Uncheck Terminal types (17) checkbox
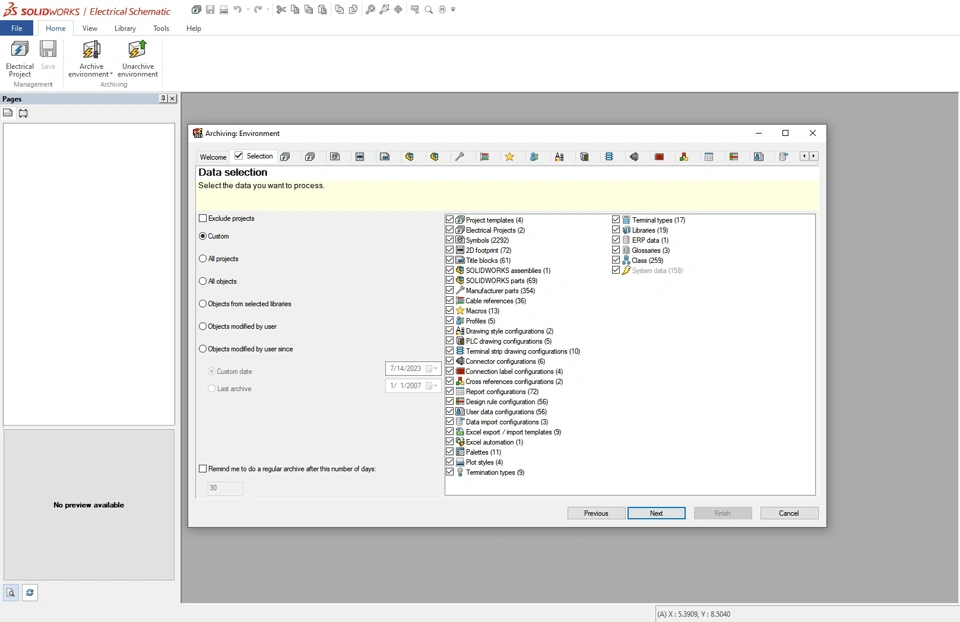 [x=616, y=219]
